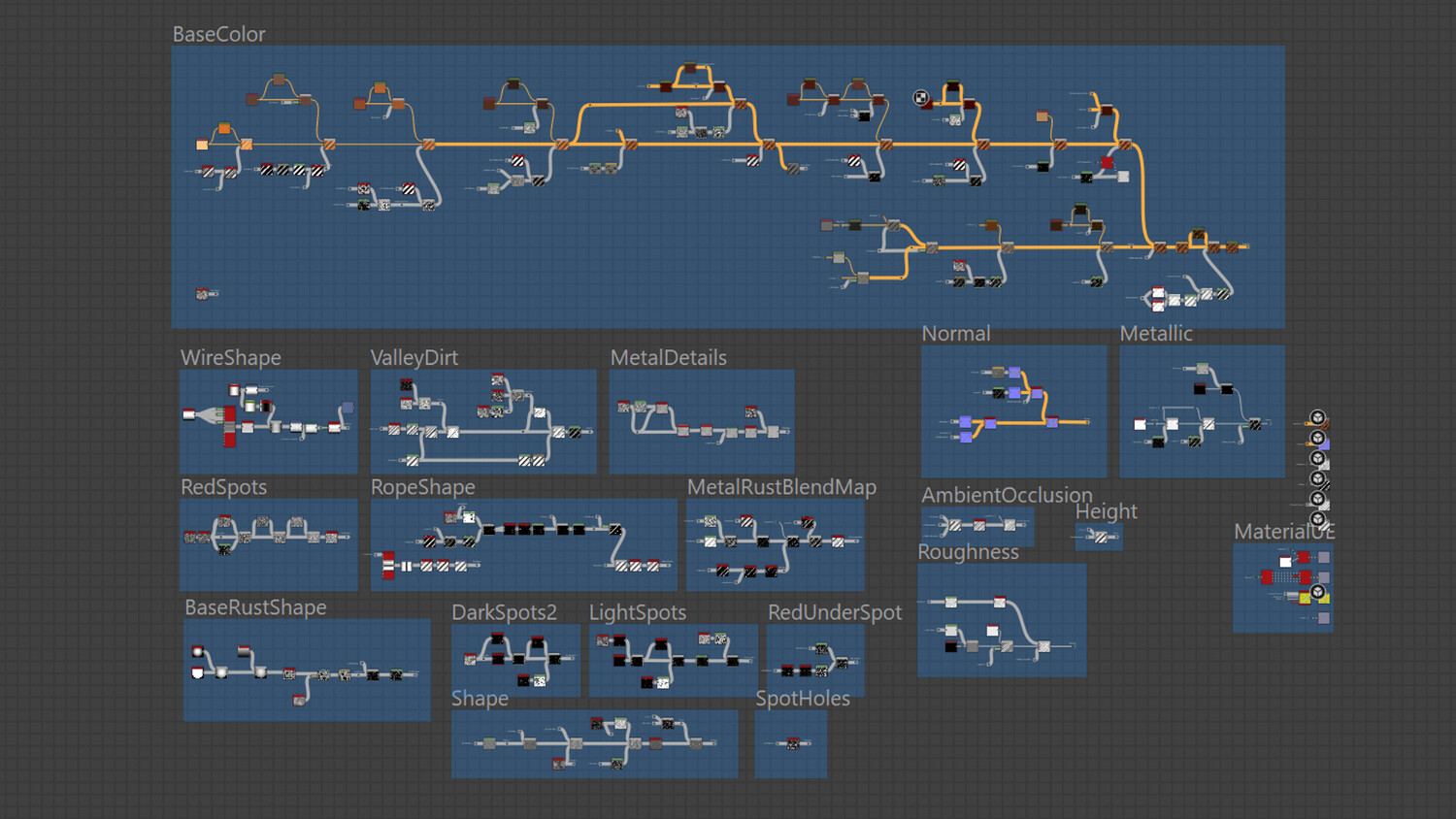Screen dimensions: 1456x819
Task: Select the tan uniform color node in BaseColor
Action: coord(1042,115)
